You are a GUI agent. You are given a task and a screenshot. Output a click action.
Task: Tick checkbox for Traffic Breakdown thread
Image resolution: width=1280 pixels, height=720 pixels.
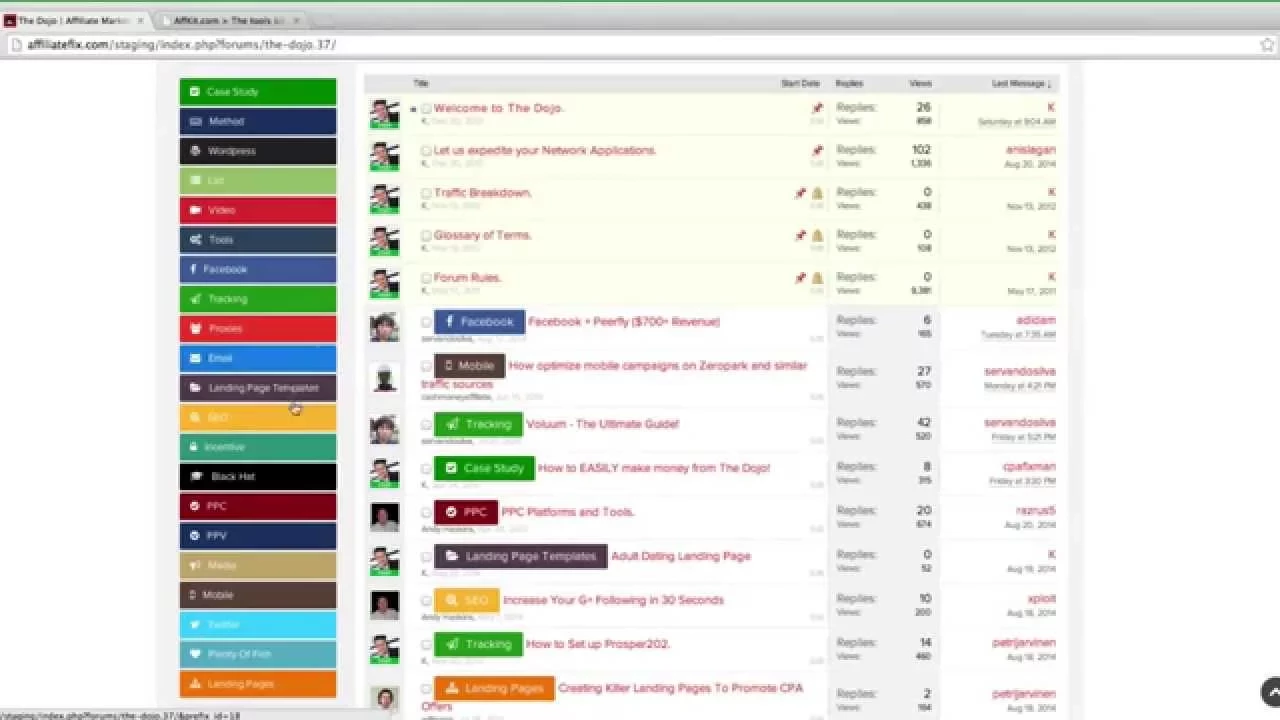(x=426, y=193)
